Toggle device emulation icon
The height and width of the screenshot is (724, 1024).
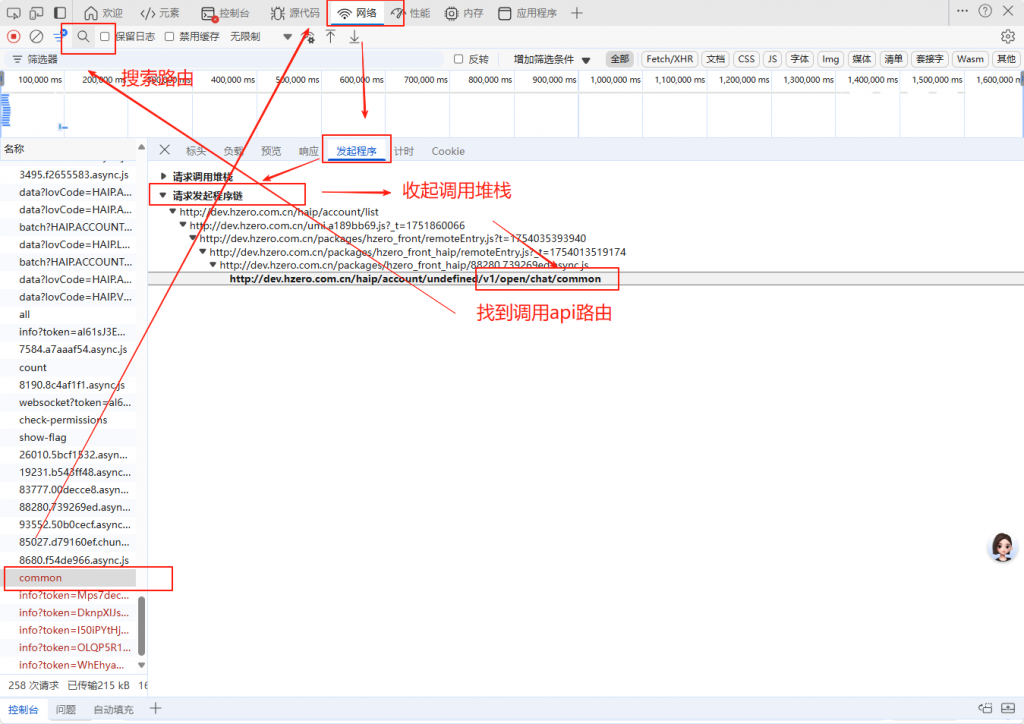(36, 13)
